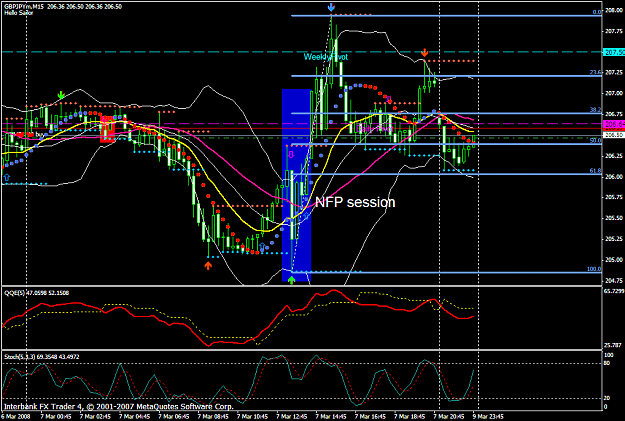625x421 pixels.
Task: Click the 'NFP session' text label
Action: [355, 202]
